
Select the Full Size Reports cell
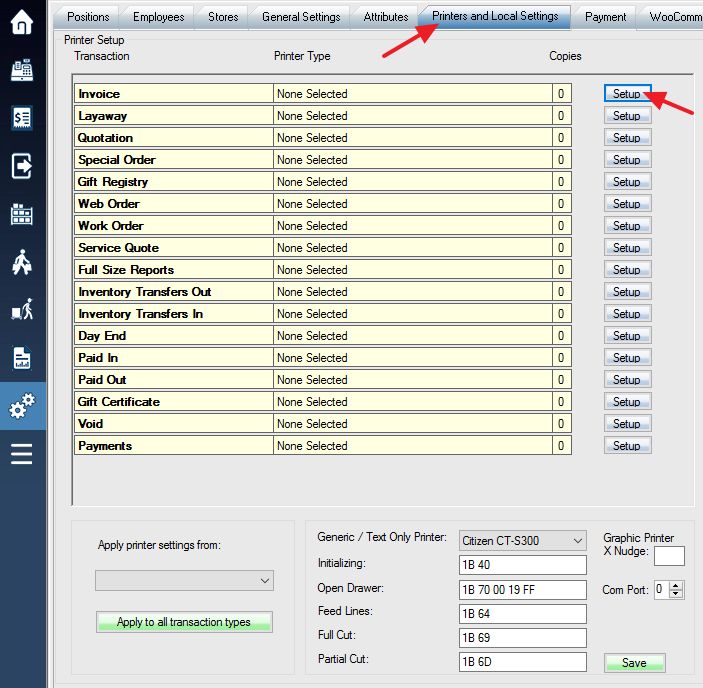pos(174,269)
